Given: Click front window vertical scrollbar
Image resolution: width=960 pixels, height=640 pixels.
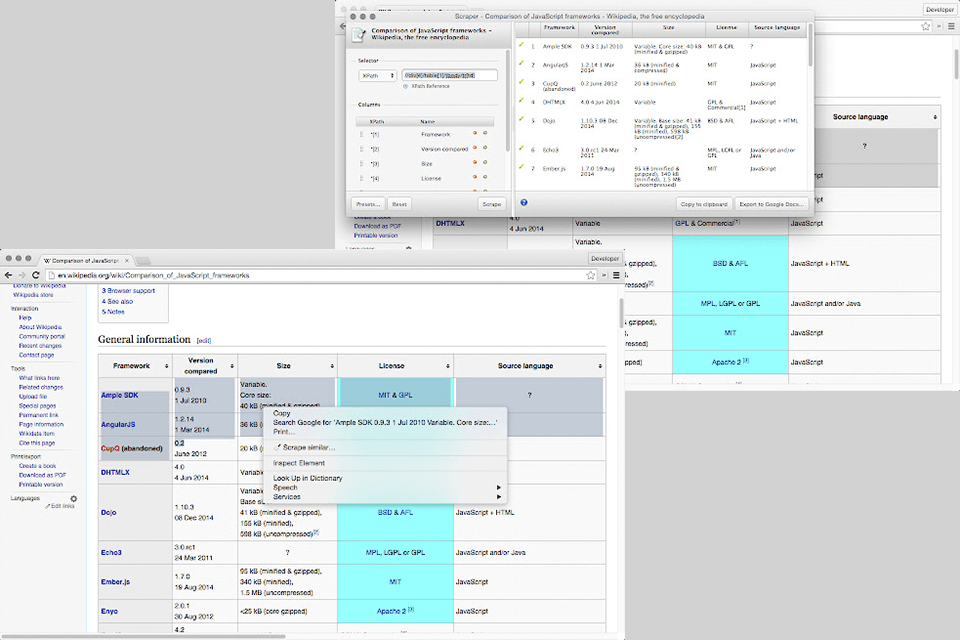Looking at the screenshot, I should pyautogui.click(x=621, y=312).
